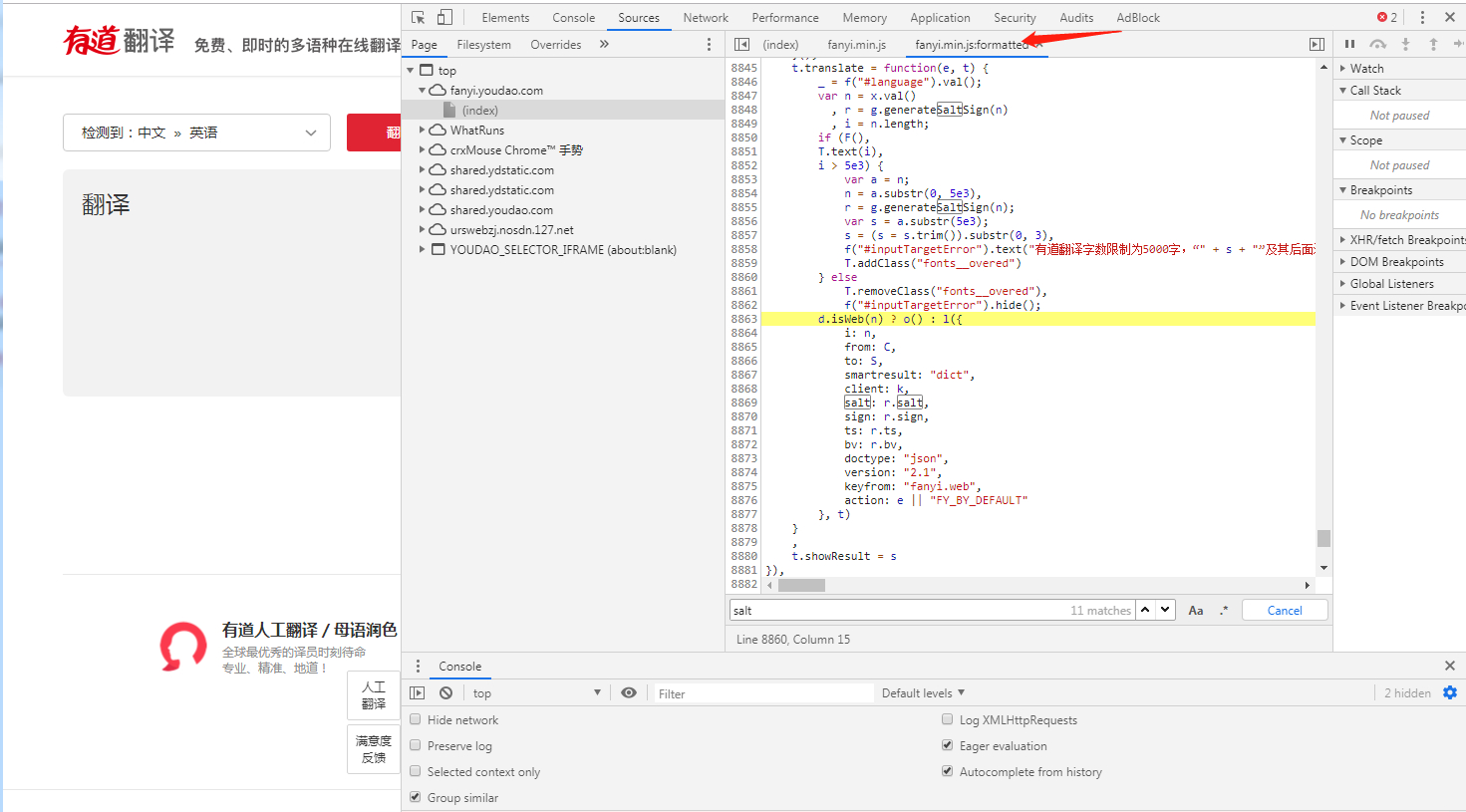
Task: Expand the urswebzj.nosdn.127.net node
Action: (x=422, y=230)
